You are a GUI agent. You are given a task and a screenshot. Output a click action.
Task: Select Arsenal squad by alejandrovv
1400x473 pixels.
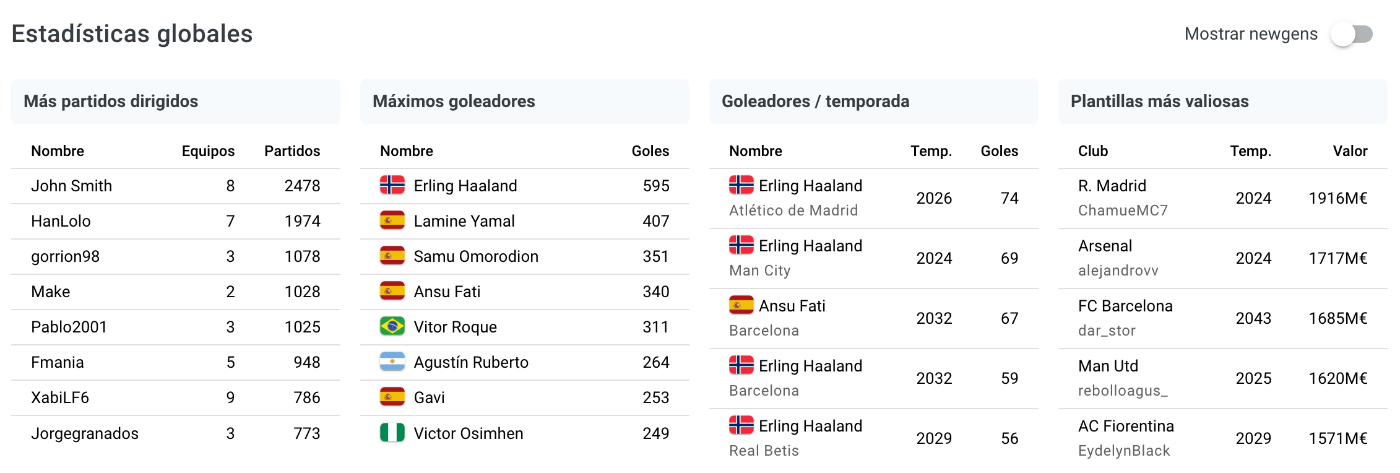pyautogui.click(x=1223, y=258)
